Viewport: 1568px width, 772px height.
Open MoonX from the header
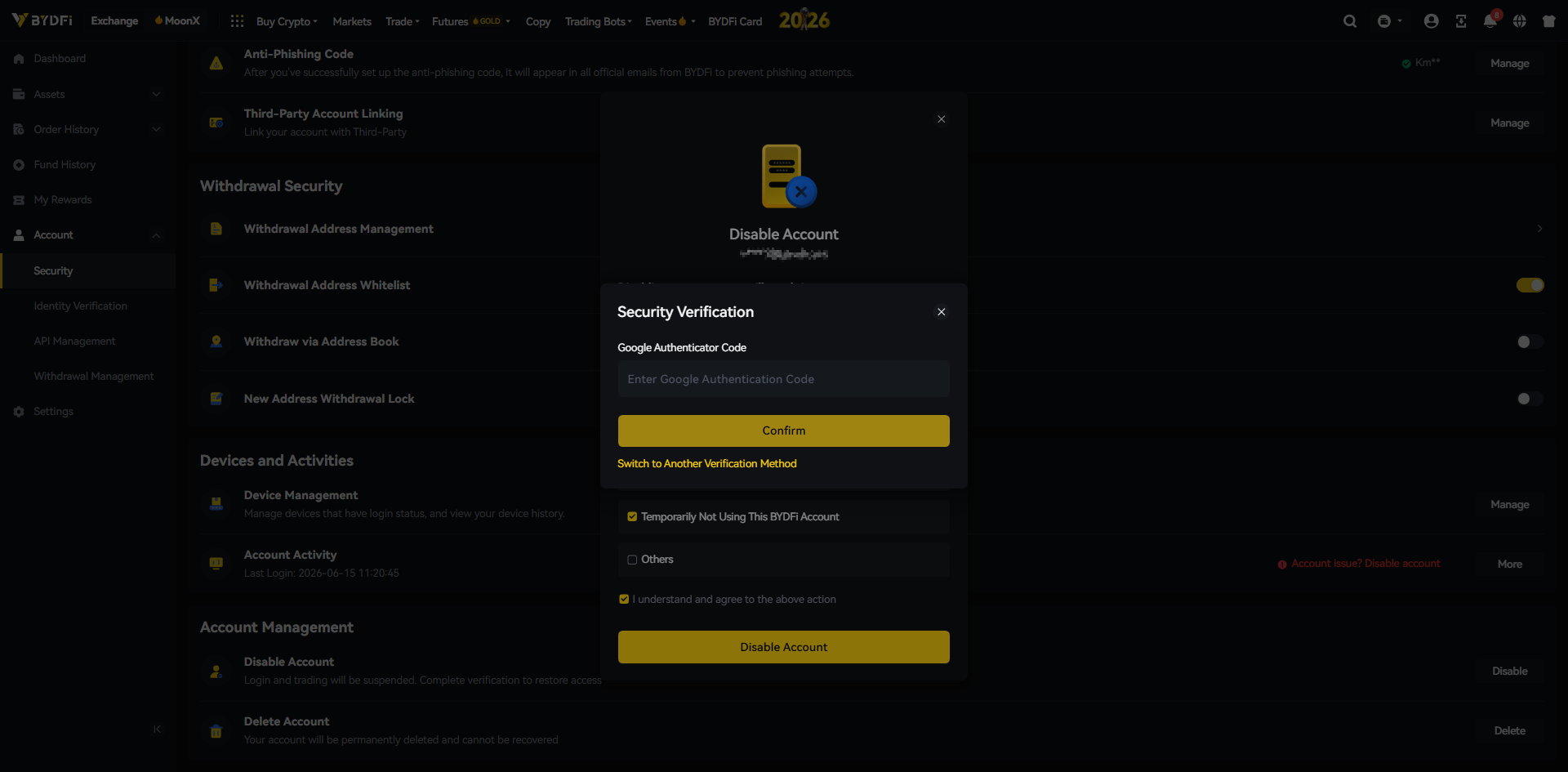(177, 20)
